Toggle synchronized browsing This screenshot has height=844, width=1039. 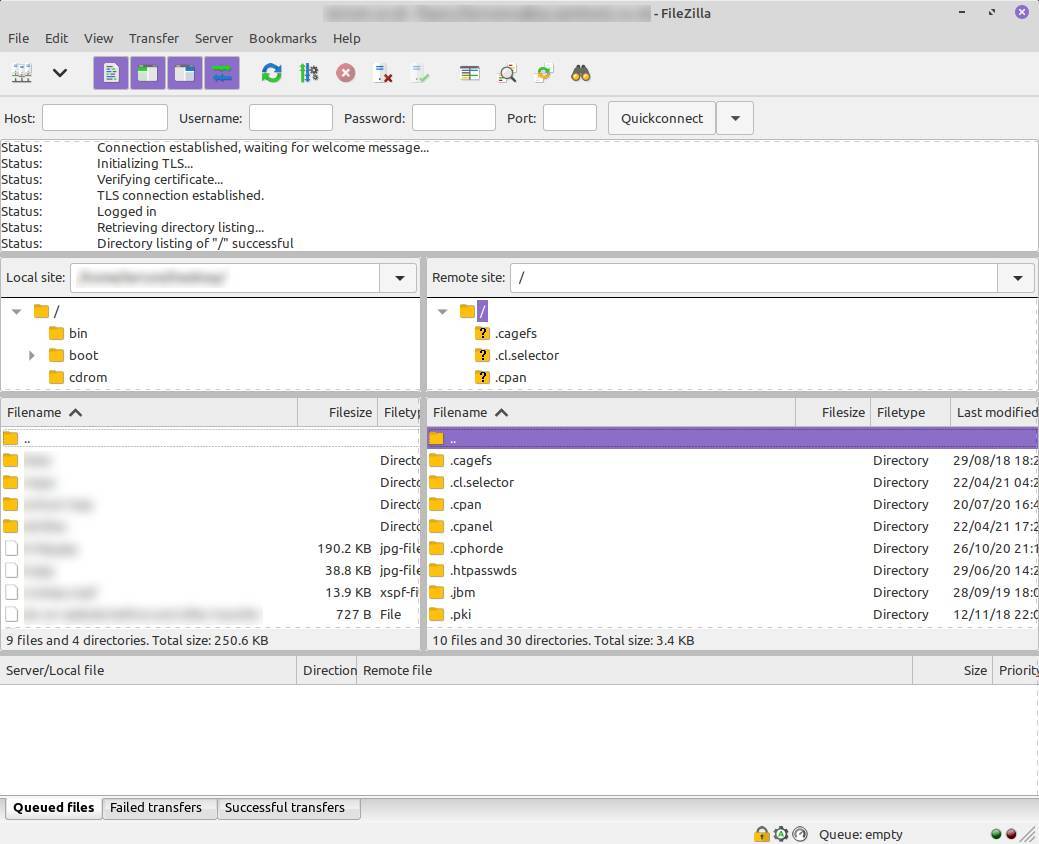544,73
